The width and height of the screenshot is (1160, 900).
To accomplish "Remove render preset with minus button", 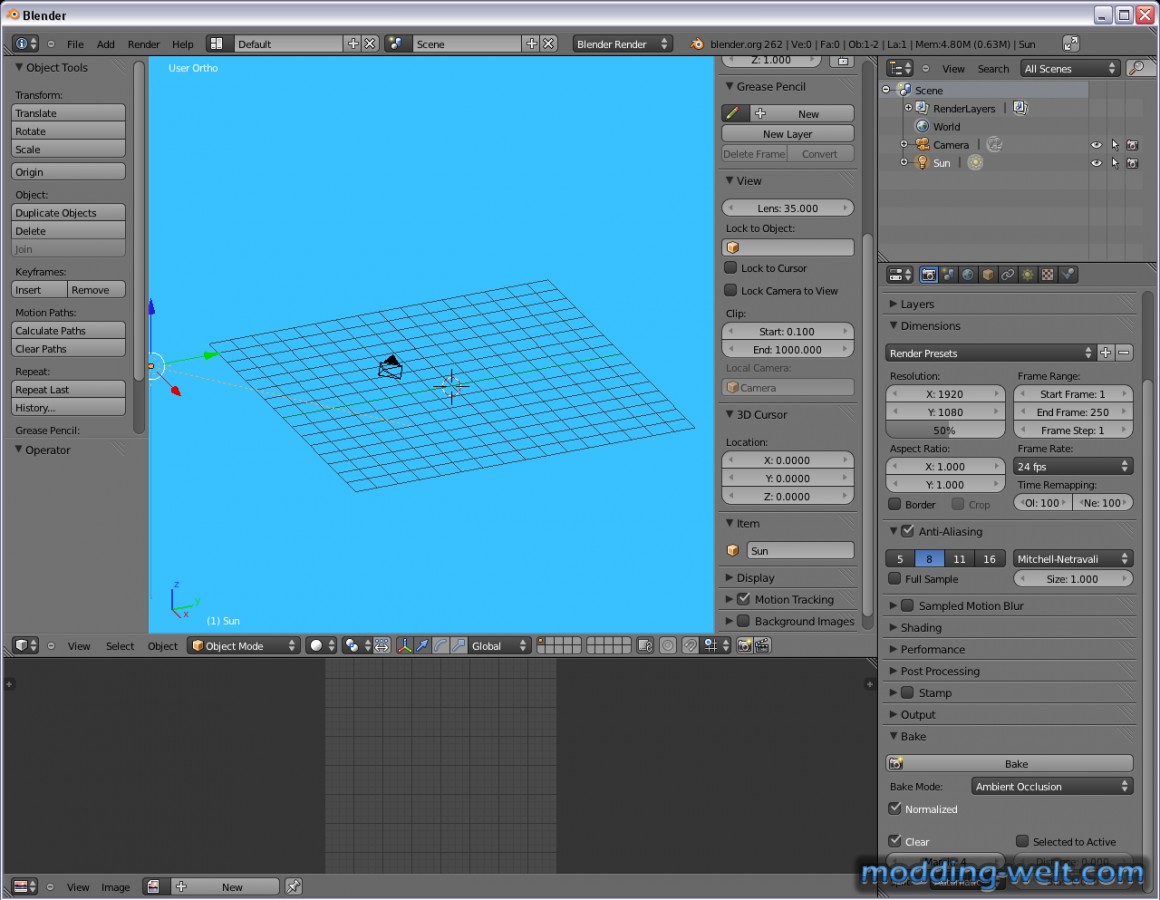I will point(1124,353).
